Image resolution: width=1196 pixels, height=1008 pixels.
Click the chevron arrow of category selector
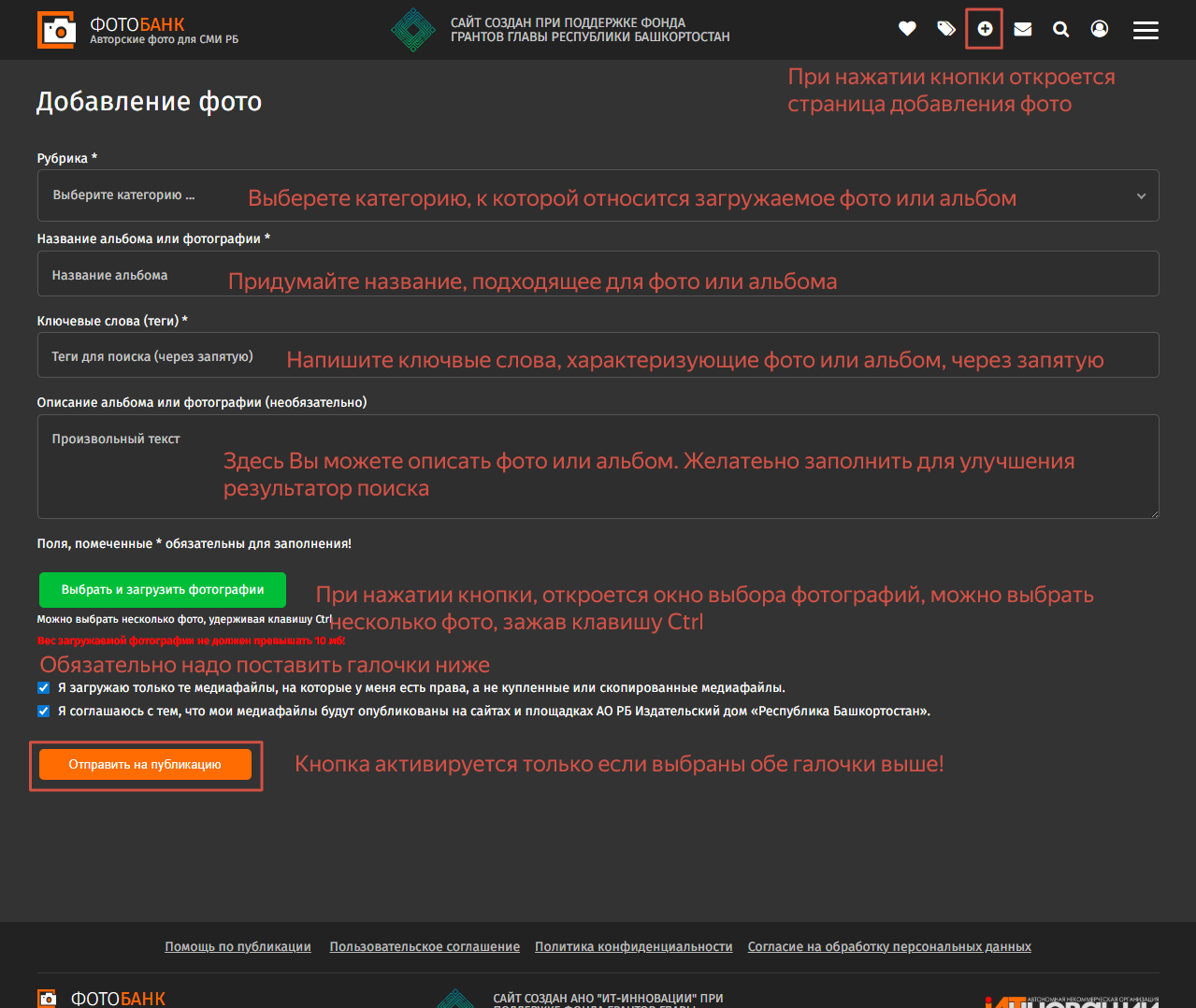click(1141, 196)
